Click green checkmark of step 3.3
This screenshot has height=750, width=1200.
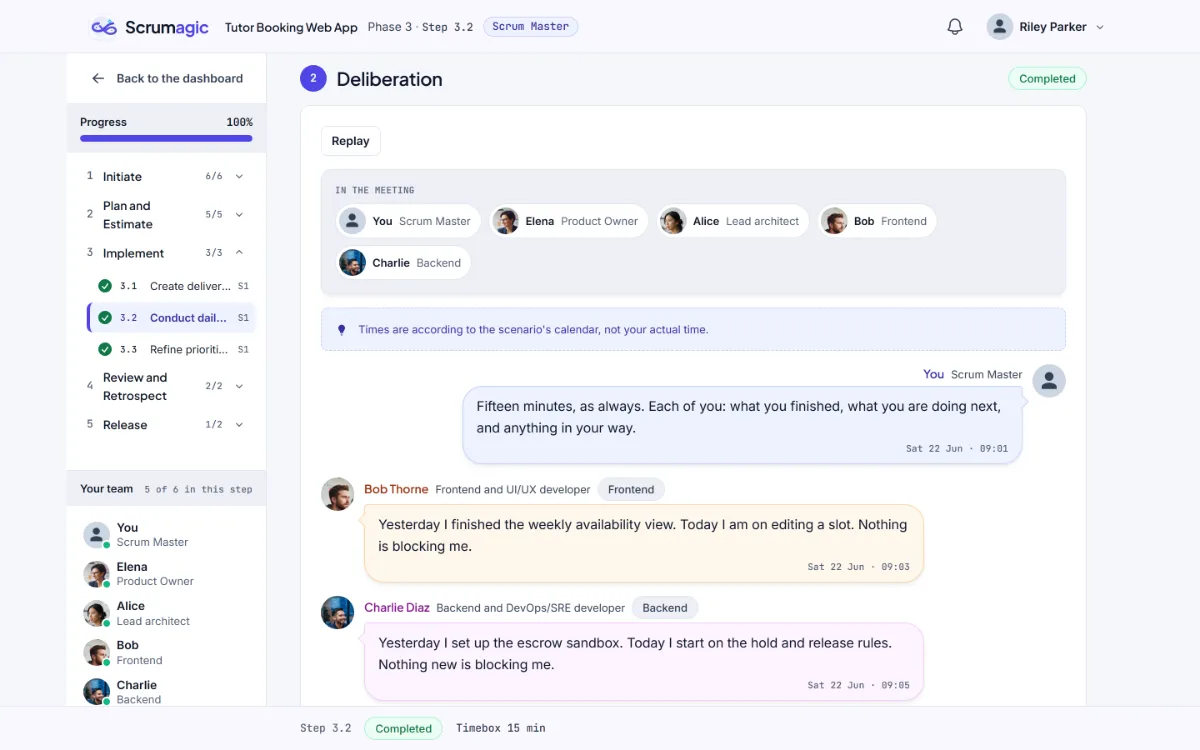click(105, 350)
